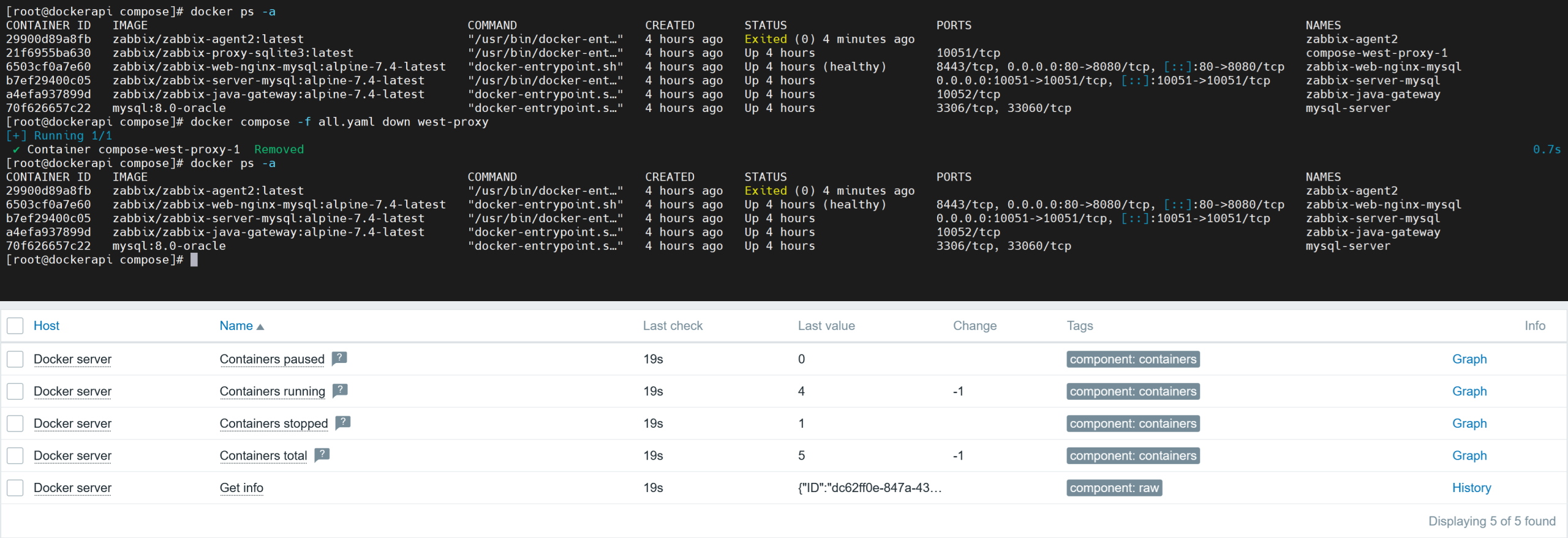The width and height of the screenshot is (1568, 538).
Task: Toggle the select-all checkbox in table header
Action: click(15, 326)
